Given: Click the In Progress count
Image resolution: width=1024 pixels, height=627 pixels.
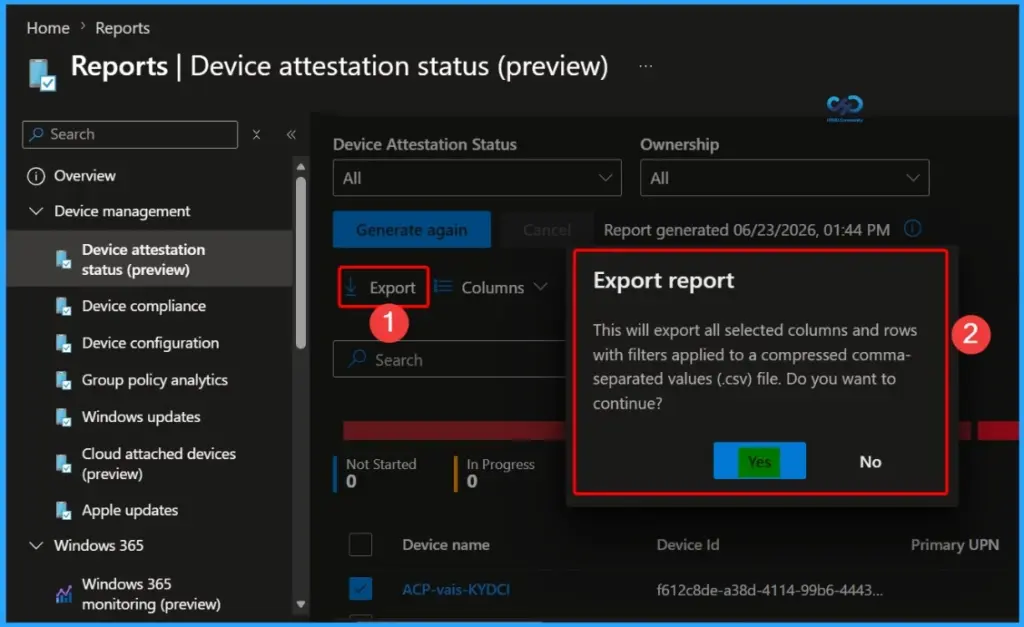Looking at the screenshot, I should (472, 481).
